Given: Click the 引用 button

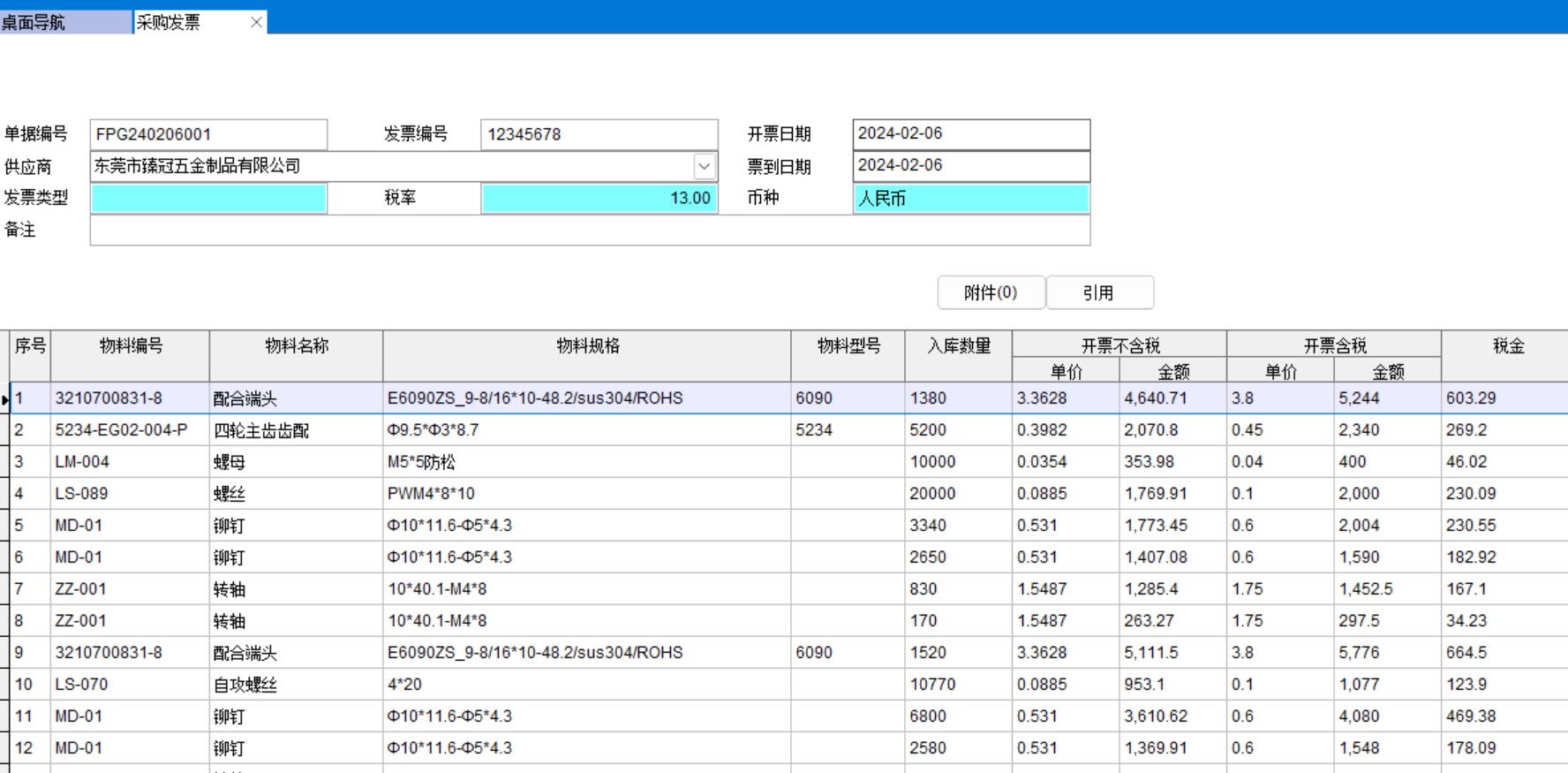Looking at the screenshot, I should (1099, 292).
